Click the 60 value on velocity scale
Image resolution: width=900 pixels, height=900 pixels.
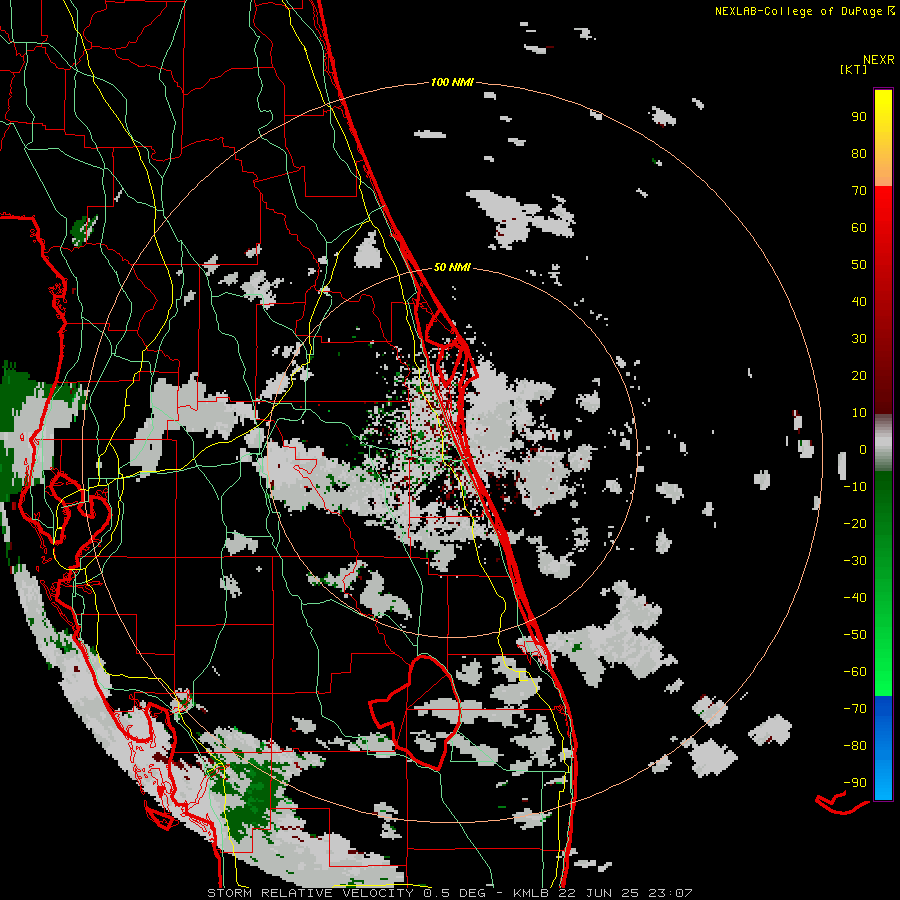pos(859,228)
